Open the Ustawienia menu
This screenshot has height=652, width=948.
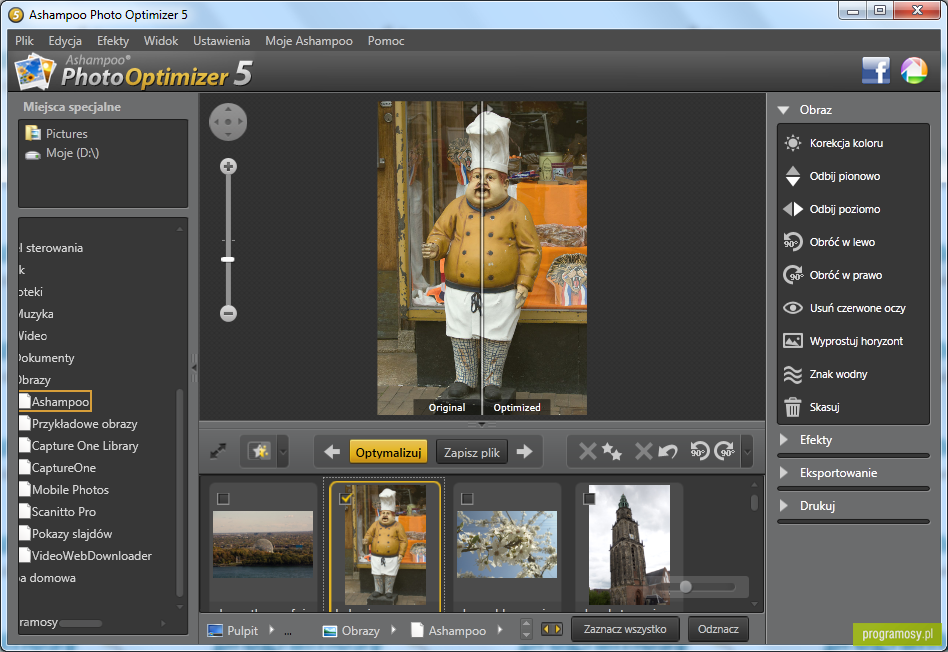pyautogui.click(x=221, y=41)
